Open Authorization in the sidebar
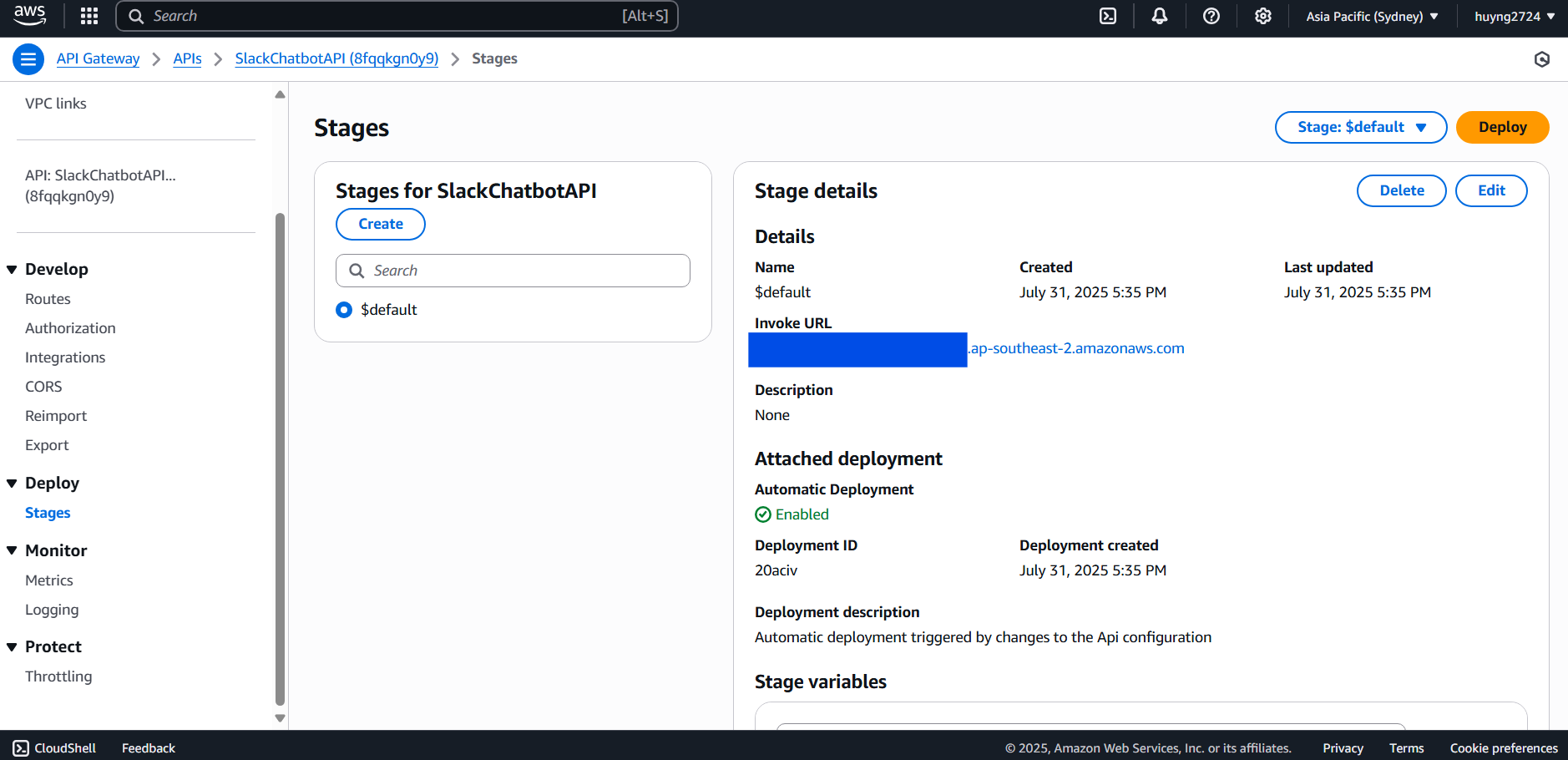The width and height of the screenshot is (1568, 760). point(70,328)
